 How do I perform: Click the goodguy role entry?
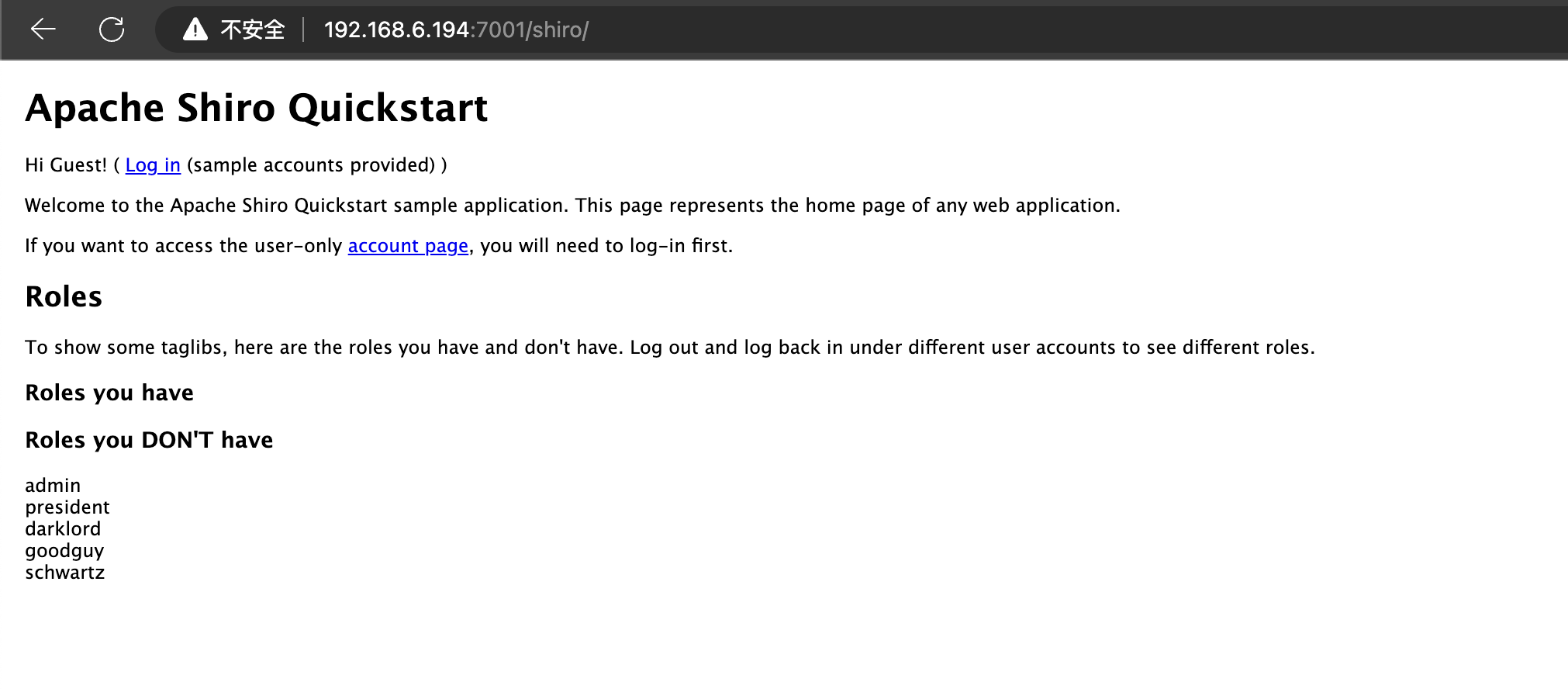[64, 551]
